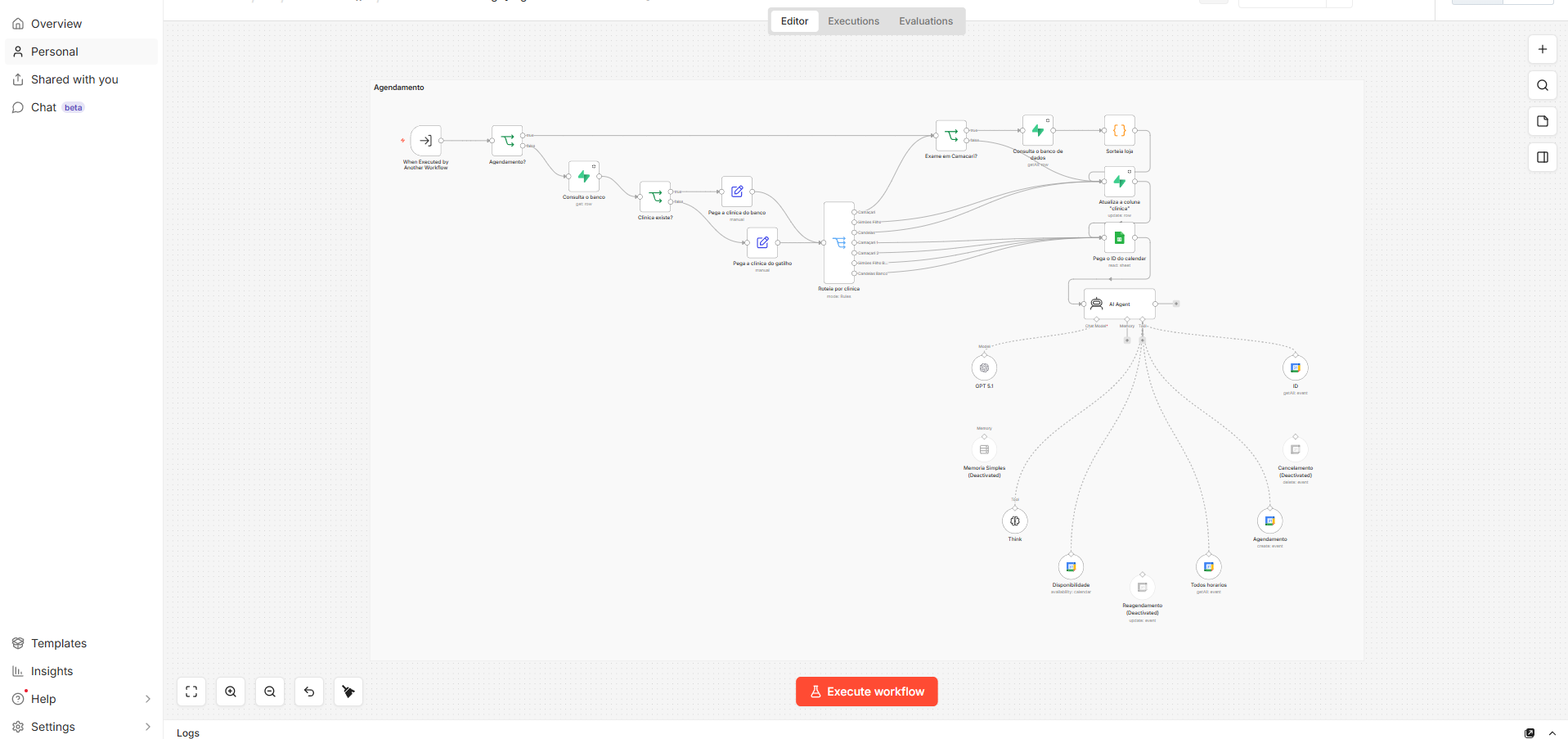Select the AI Agent node
The height and width of the screenshot is (739, 1568).
tap(1120, 304)
